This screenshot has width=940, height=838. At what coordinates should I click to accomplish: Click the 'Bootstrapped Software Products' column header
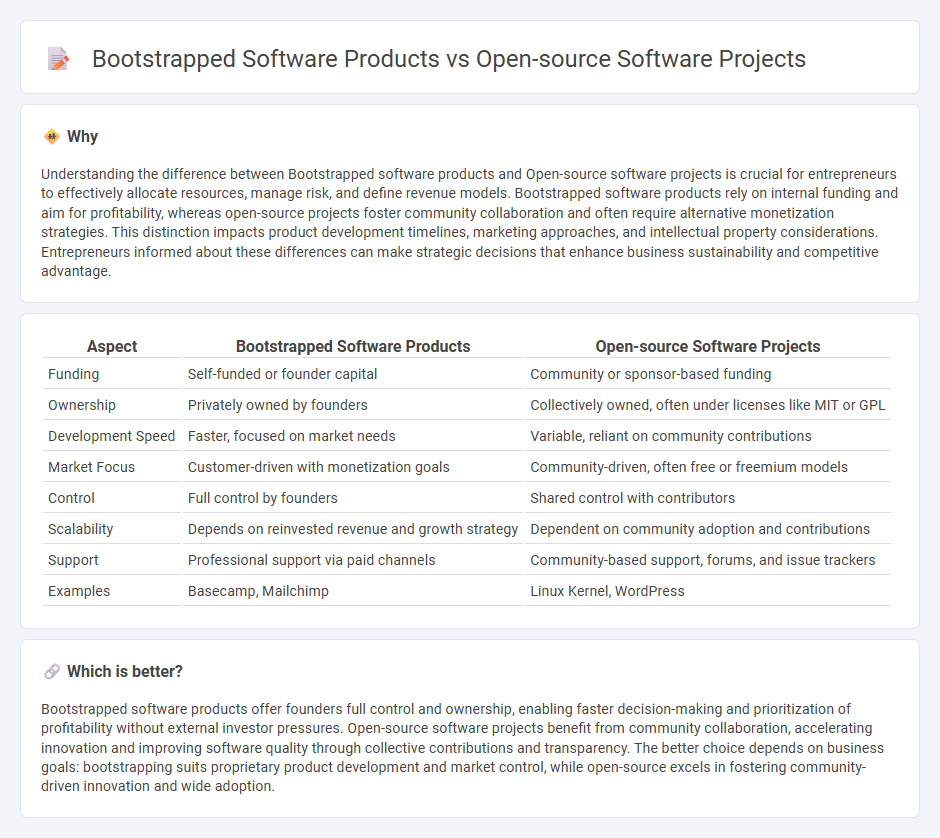point(352,346)
